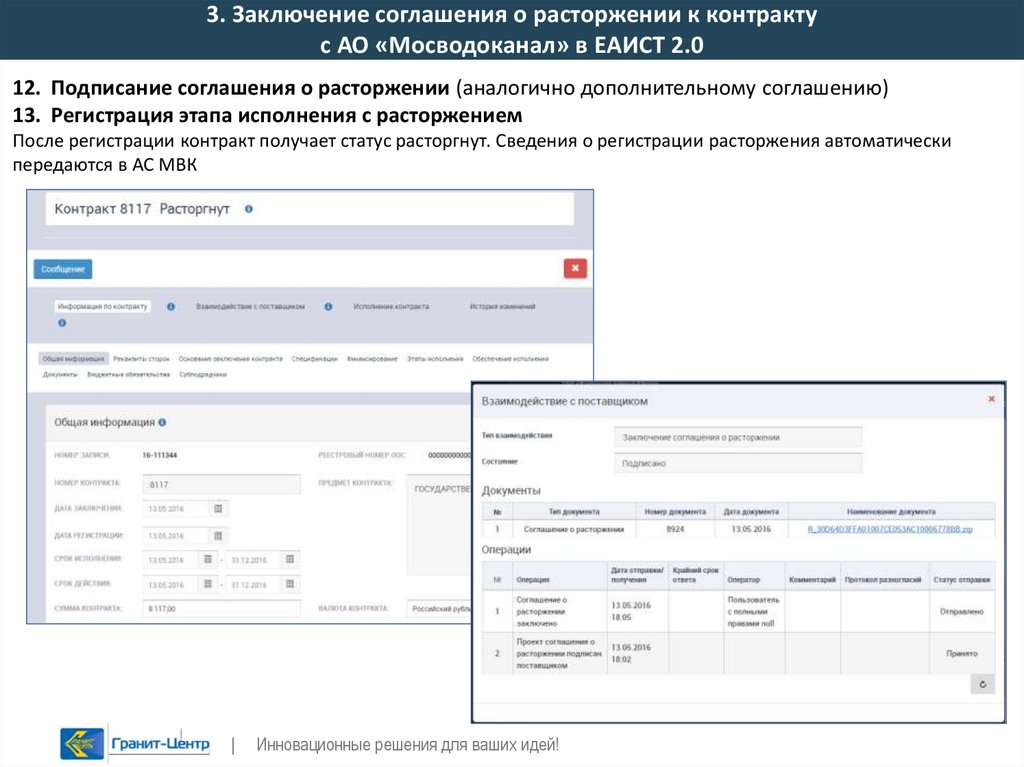
Task: Open calendar for Срок действия end date
Action: (290, 584)
